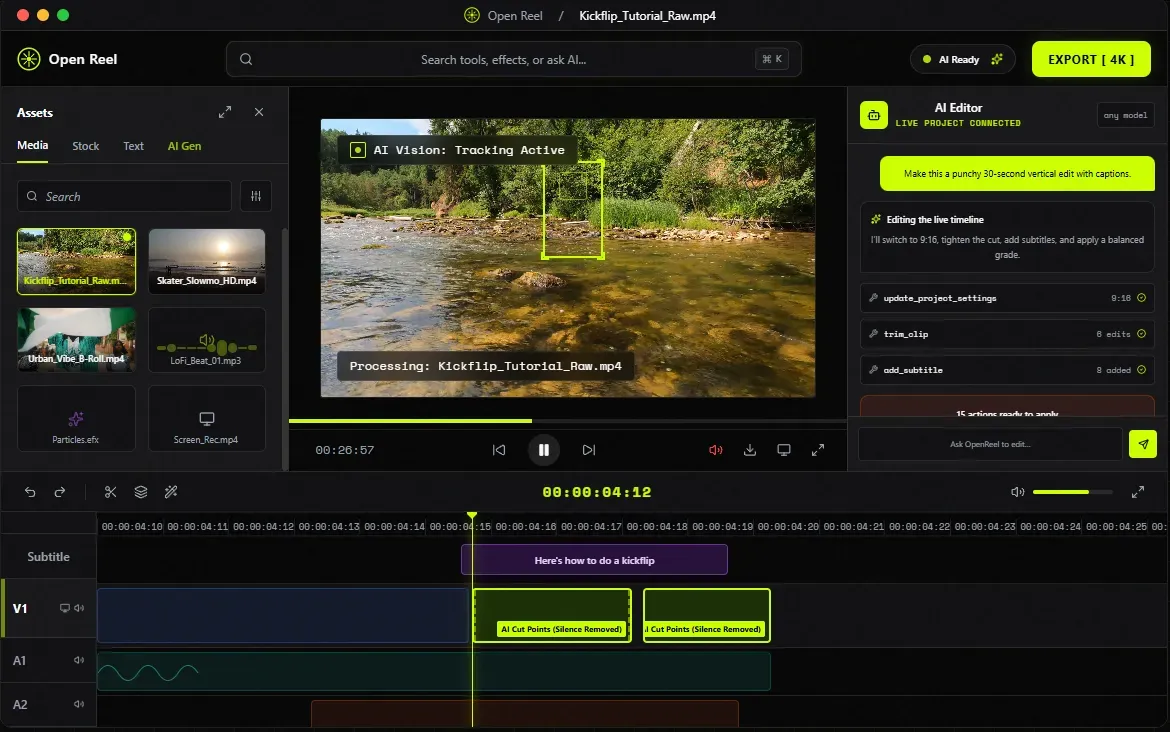The image size is (1170, 732).
Task: Click the search magnifier icon in top bar
Action: click(245, 59)
